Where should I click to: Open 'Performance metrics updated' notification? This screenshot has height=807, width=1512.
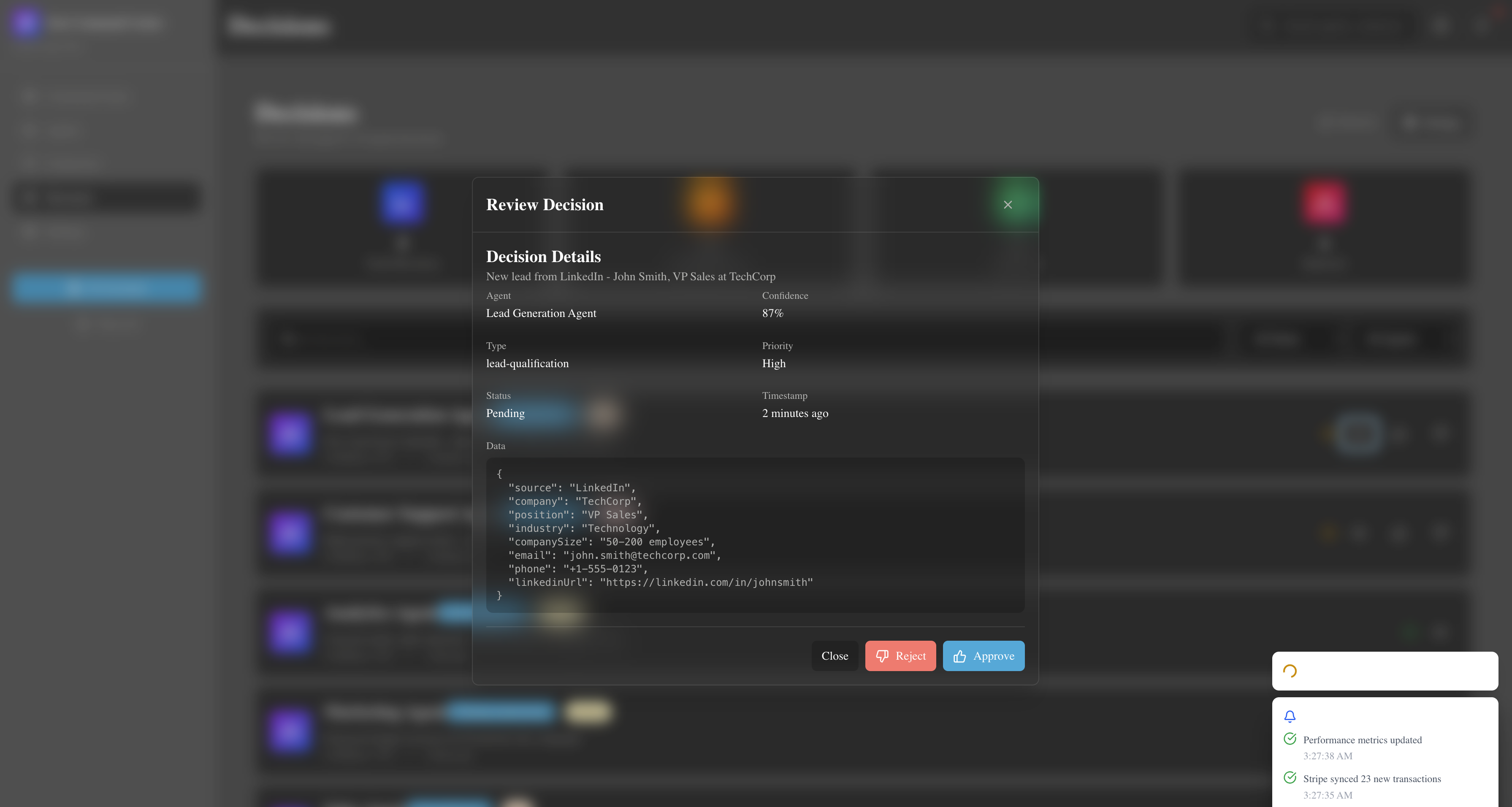[1362, 739]
